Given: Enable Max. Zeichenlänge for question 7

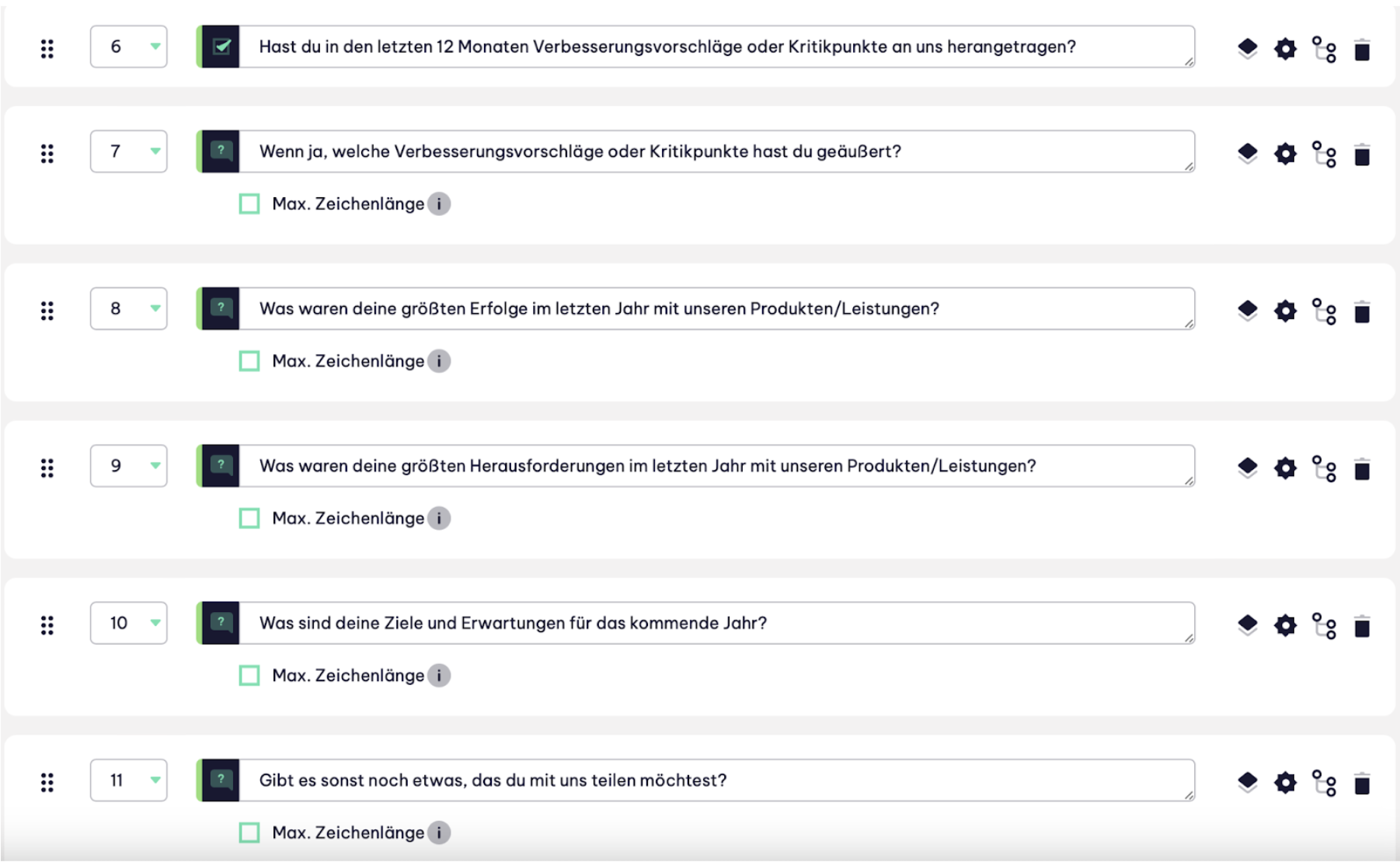Looking at the screenshot, I should 249,204.
